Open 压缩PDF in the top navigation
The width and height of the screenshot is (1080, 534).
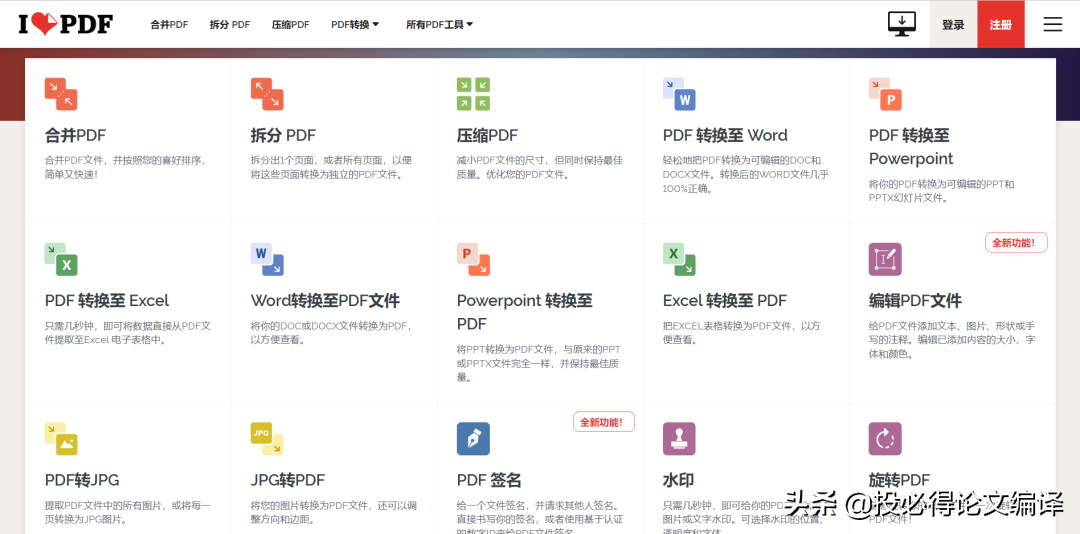pos(291,25)
